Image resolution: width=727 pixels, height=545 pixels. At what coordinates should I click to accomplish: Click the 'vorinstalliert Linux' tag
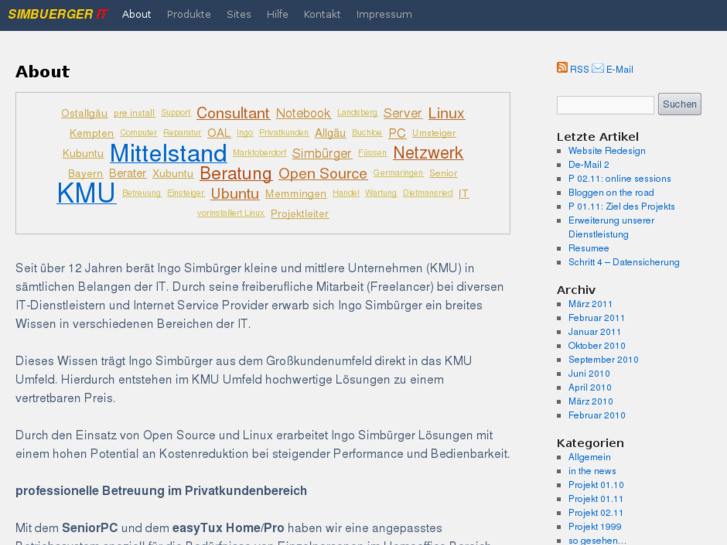pos(230,213)
